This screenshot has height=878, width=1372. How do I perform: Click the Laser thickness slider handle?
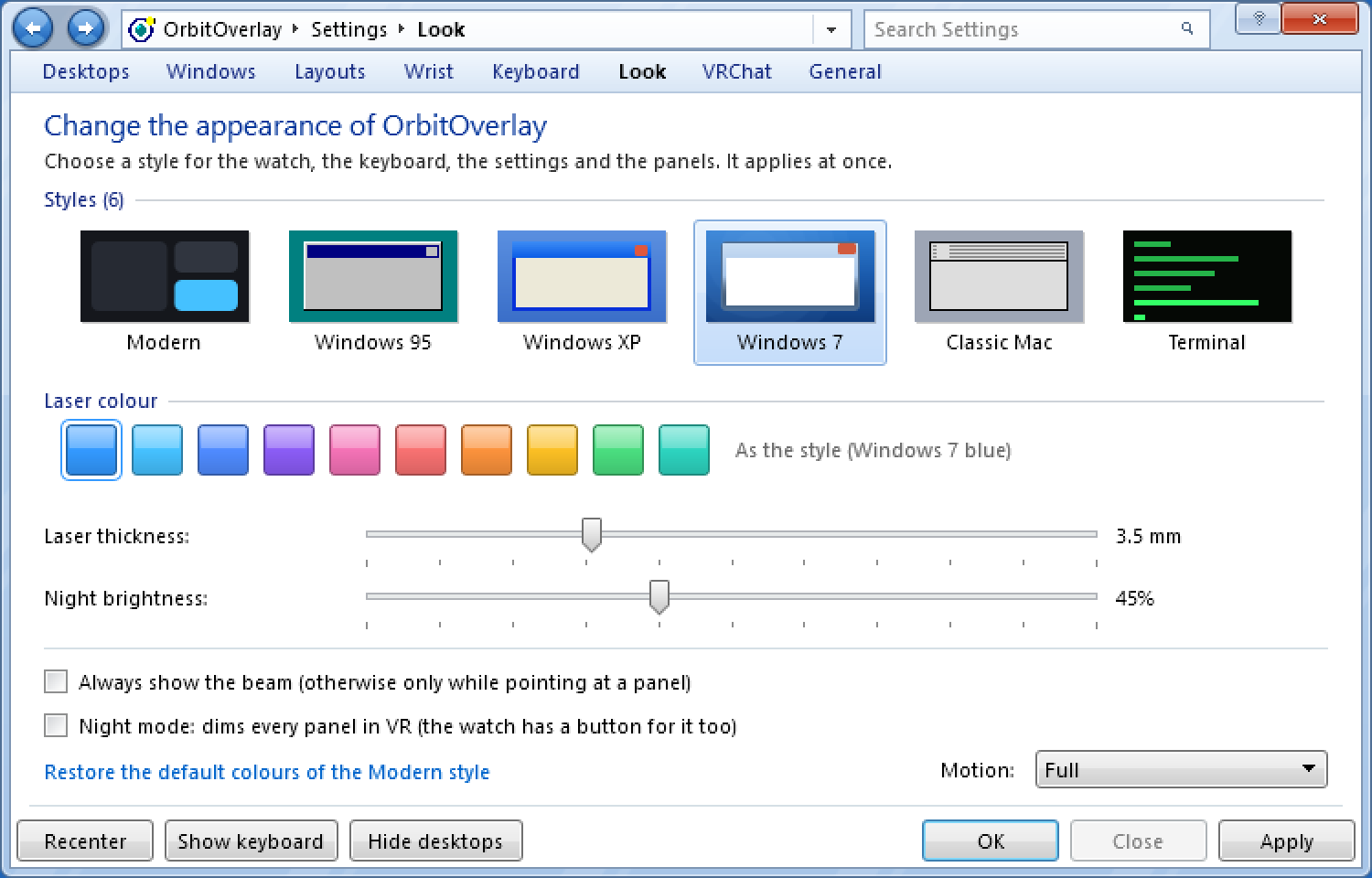point(592,534)
